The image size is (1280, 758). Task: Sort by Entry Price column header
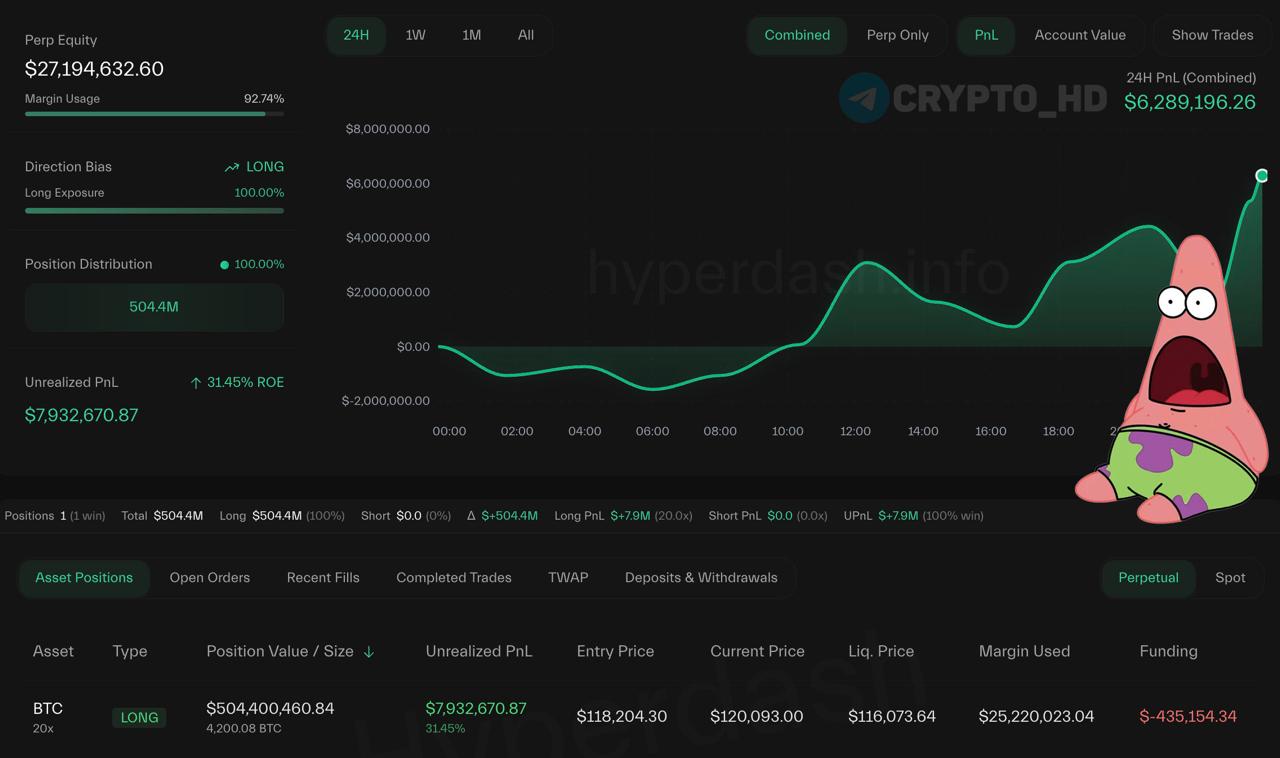pyautogui.click(x=615, y=651)
